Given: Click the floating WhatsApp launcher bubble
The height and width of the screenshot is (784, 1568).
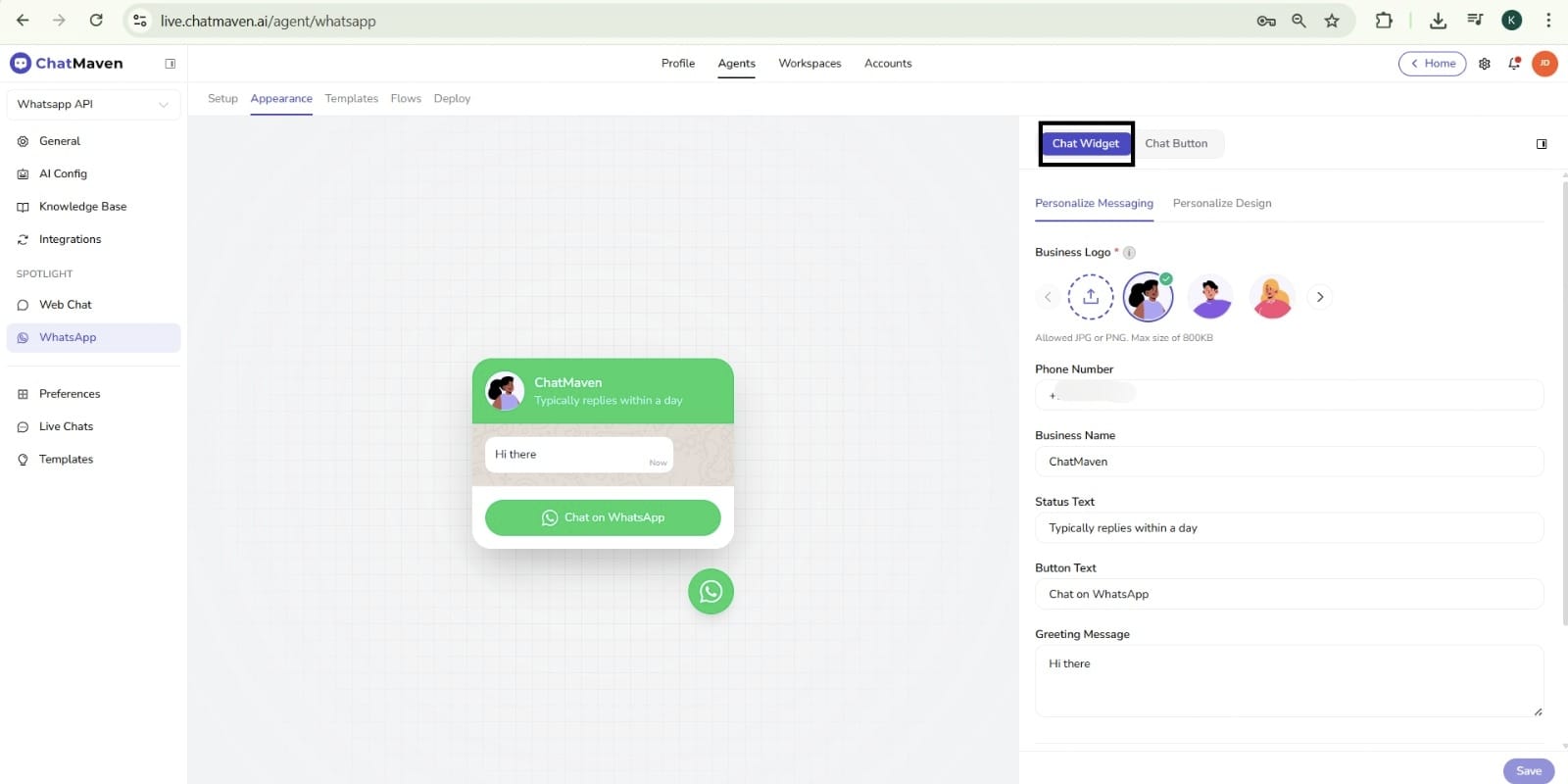Looking at the screenshot, I should [710, 592].
